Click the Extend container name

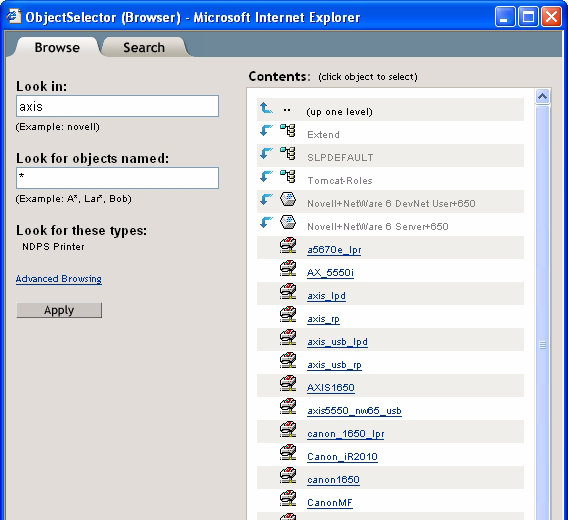(323, 135)
